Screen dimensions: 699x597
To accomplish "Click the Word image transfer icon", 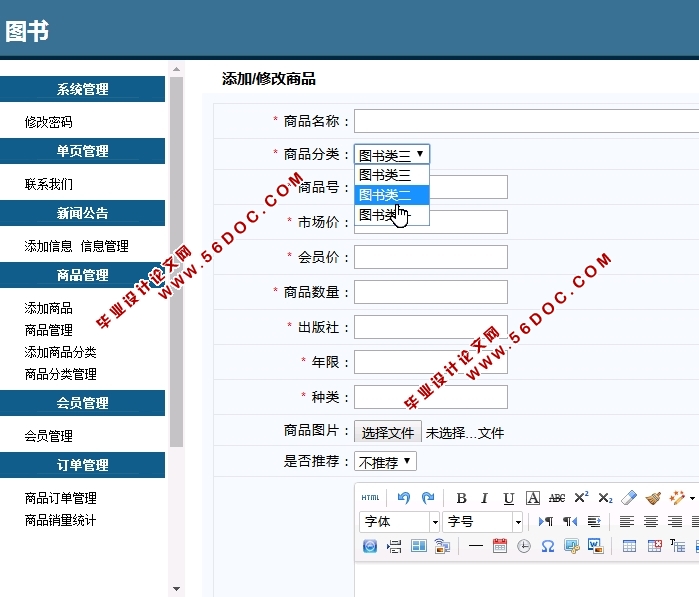I will (596, 546).
